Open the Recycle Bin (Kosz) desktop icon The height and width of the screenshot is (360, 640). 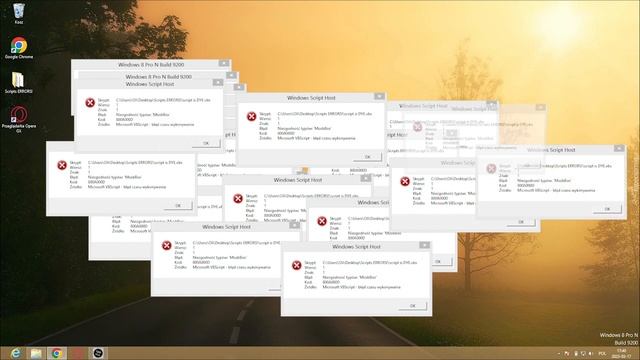point(19,13)
